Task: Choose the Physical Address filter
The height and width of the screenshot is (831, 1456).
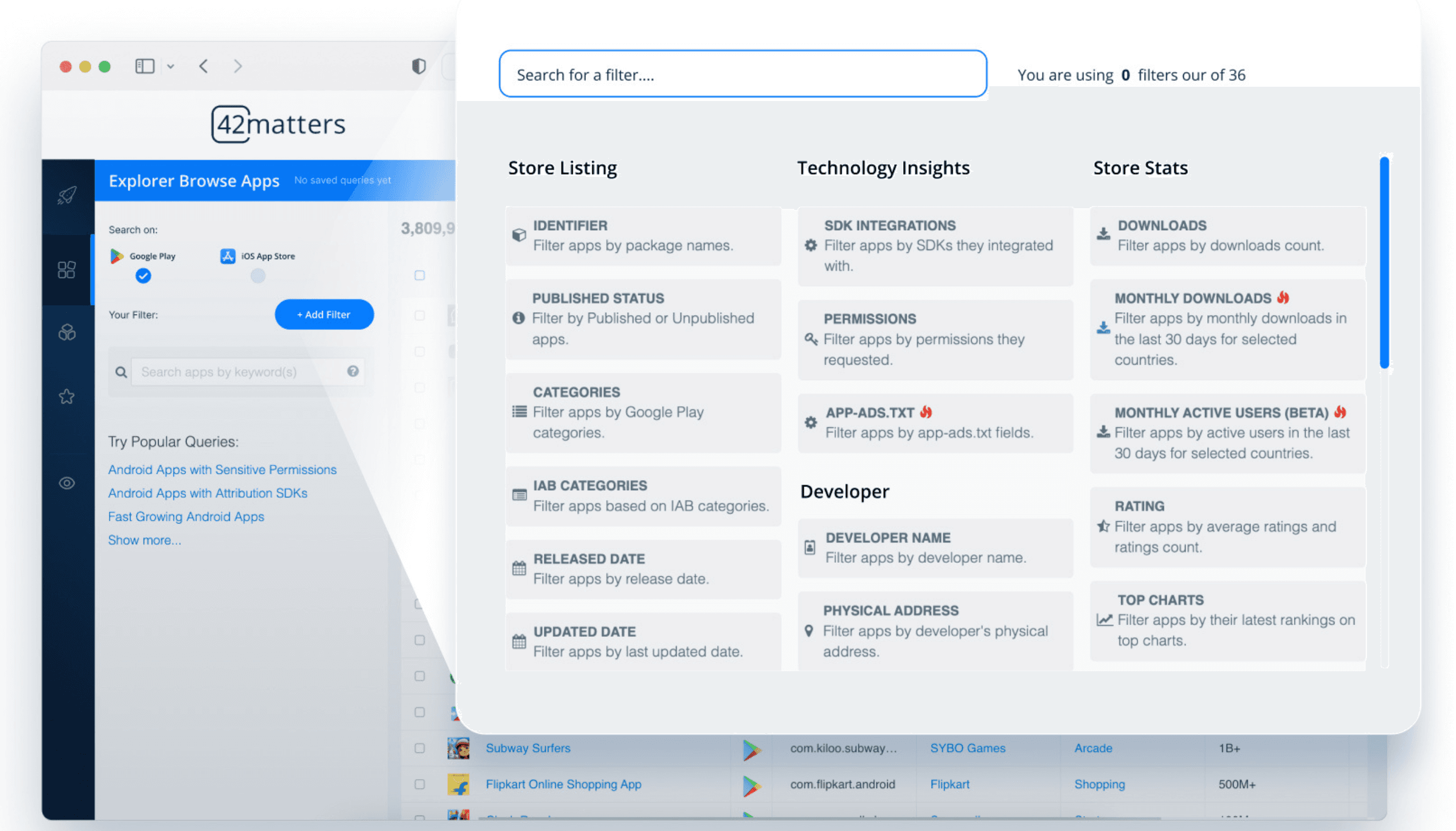Action: pos(935,631)
